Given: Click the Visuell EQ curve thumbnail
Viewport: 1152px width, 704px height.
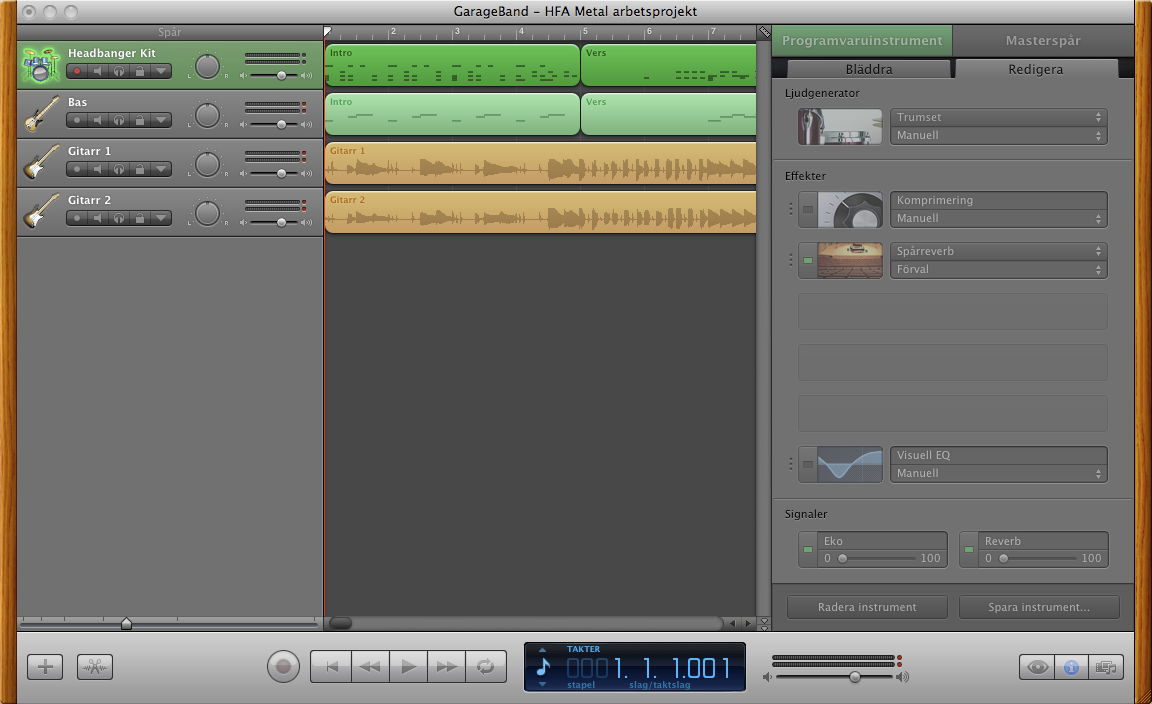Looking at the screenshot, I should click(850, 464).
